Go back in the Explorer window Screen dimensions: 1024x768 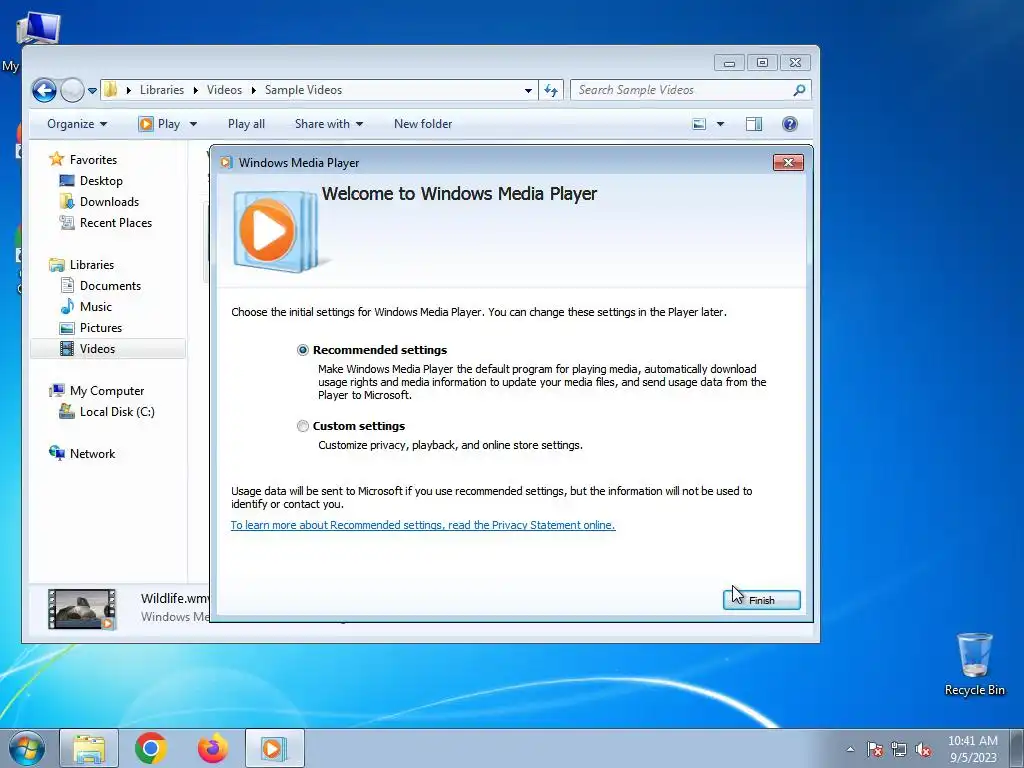pyautogui.click(x=44, y=90)
